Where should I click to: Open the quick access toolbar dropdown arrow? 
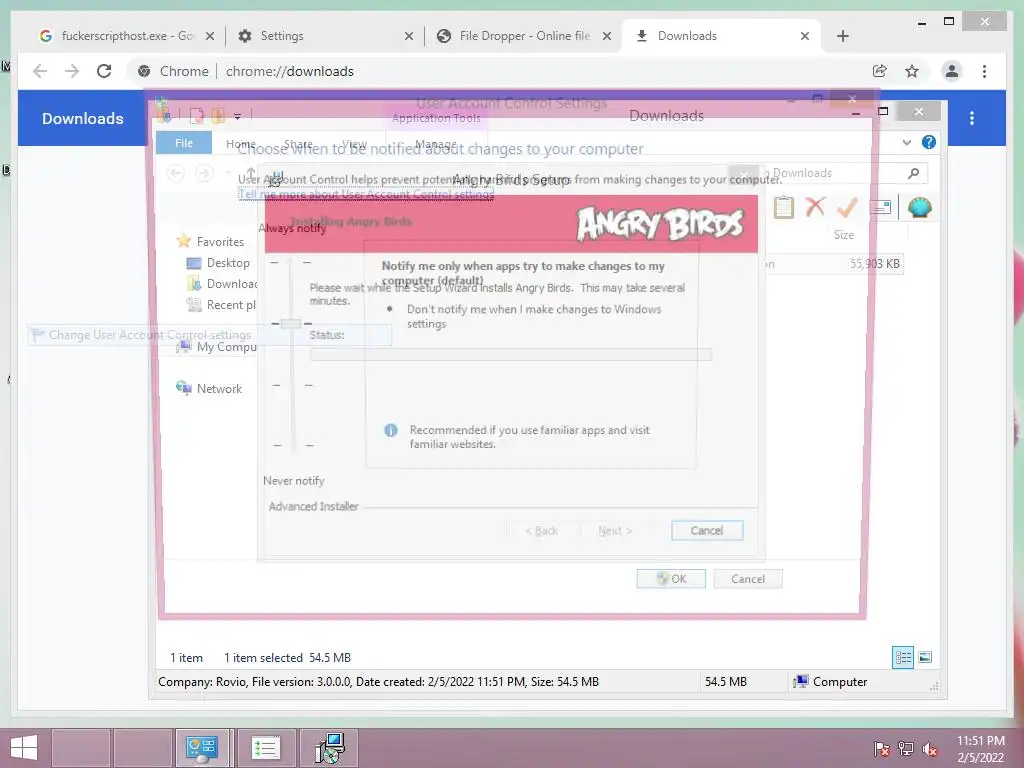[x=238, y=116]
